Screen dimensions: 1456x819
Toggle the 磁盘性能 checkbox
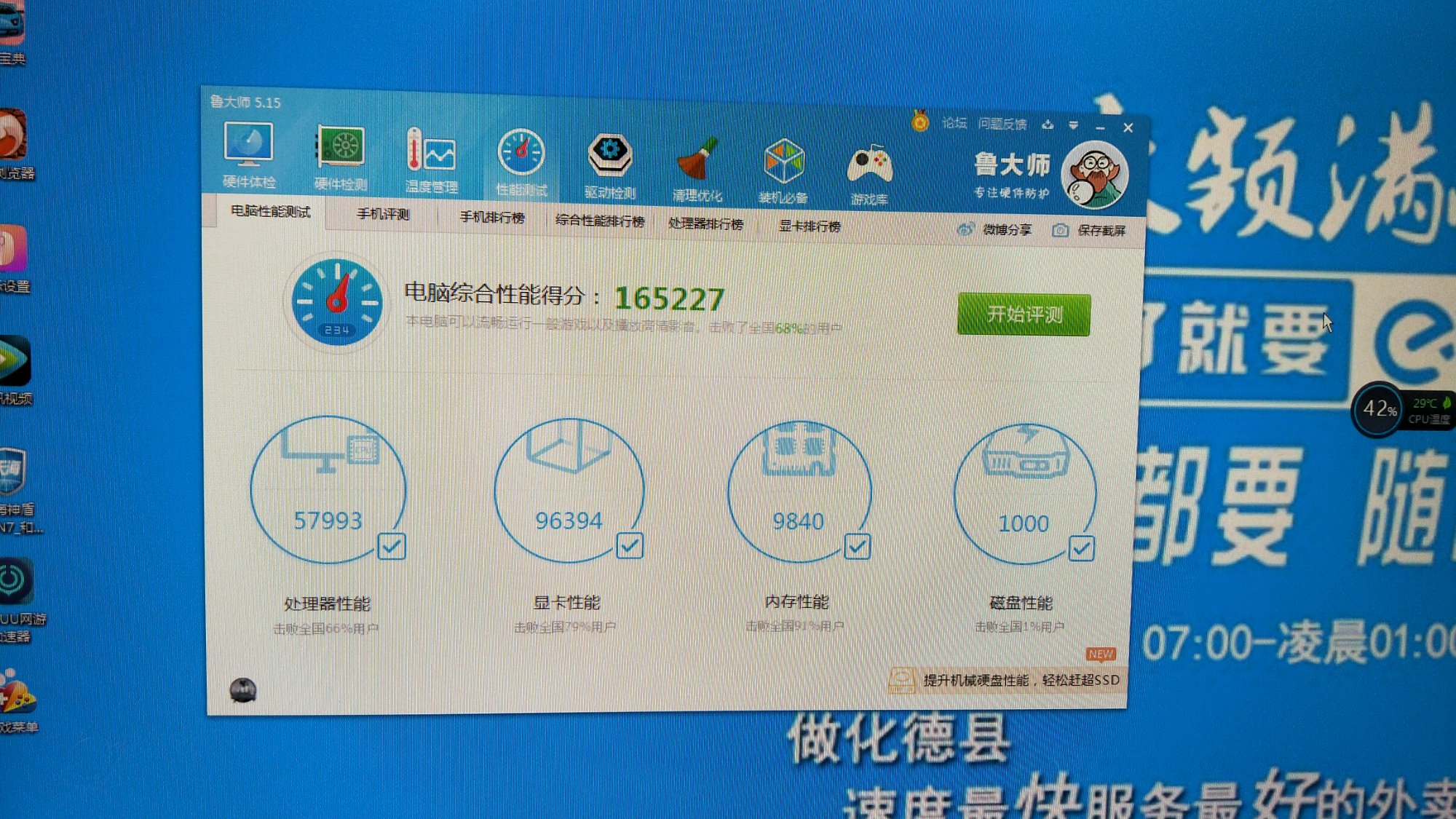1081,548
